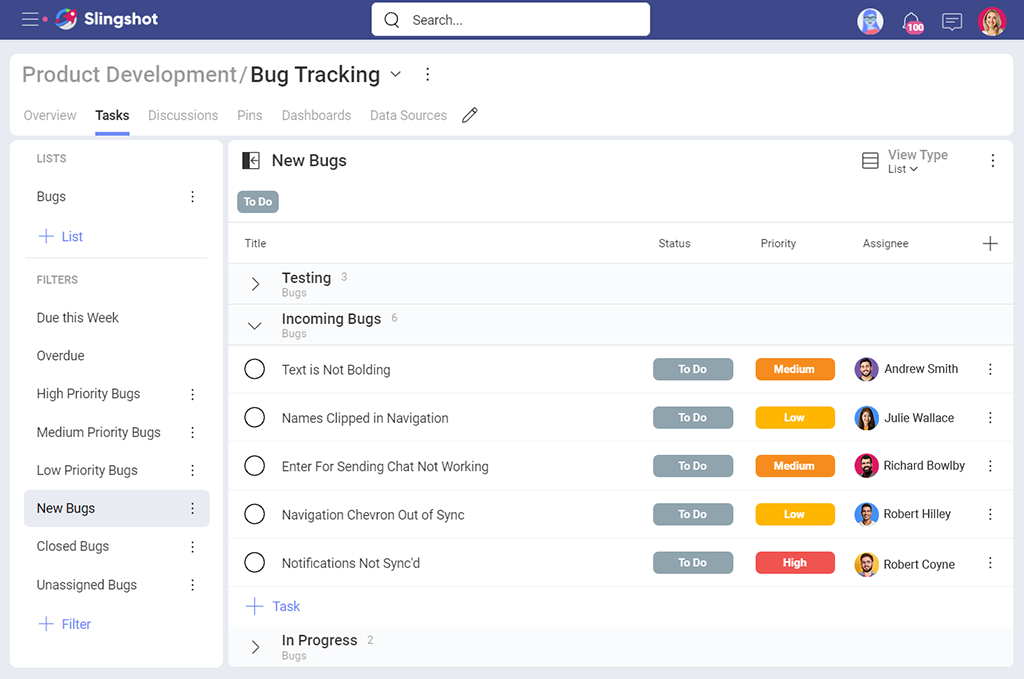
Task: Mark 'Text is Not Bolding' as complete
Action: pos(254,369)
